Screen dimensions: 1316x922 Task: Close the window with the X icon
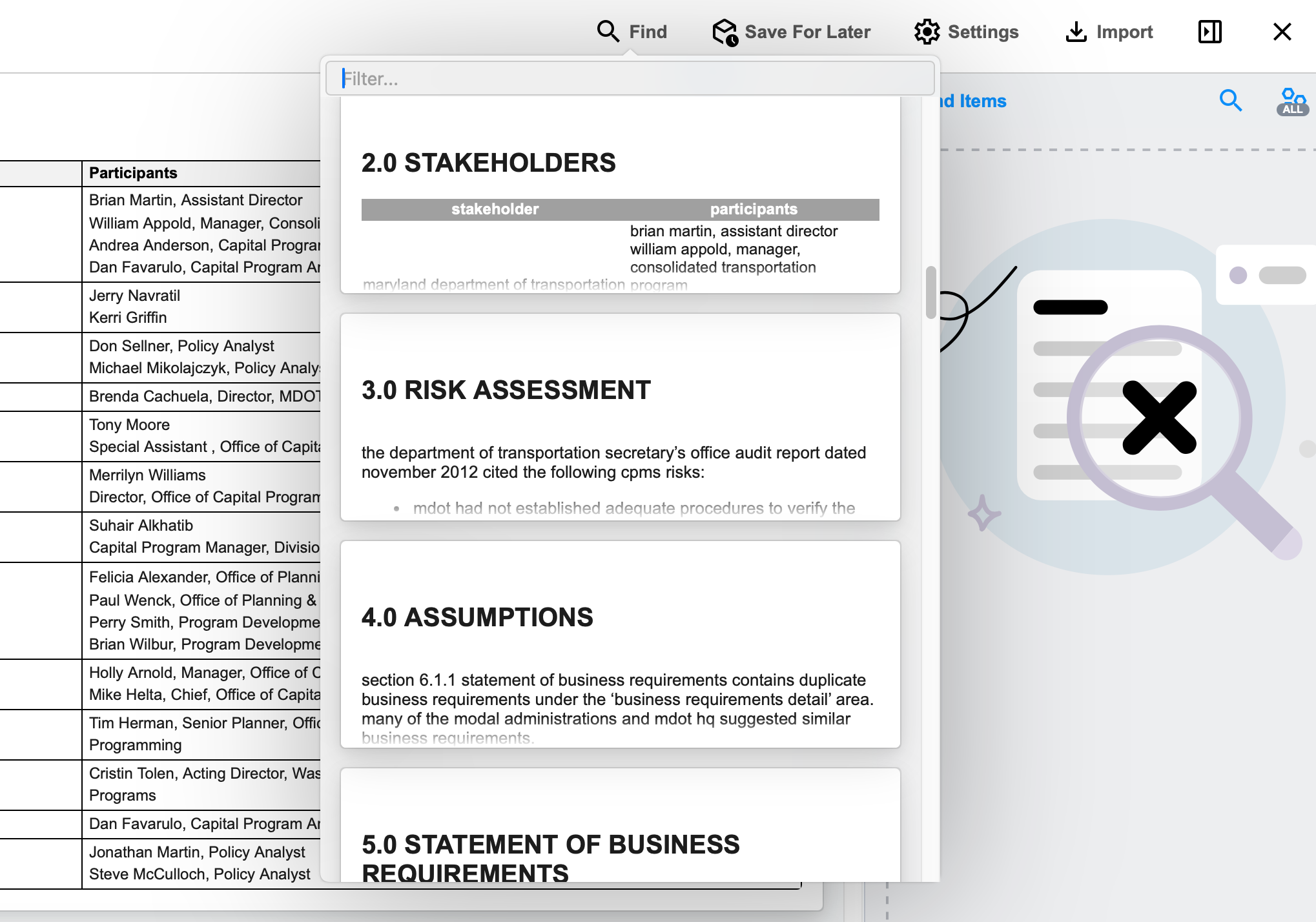click(x=1282, y=32)
